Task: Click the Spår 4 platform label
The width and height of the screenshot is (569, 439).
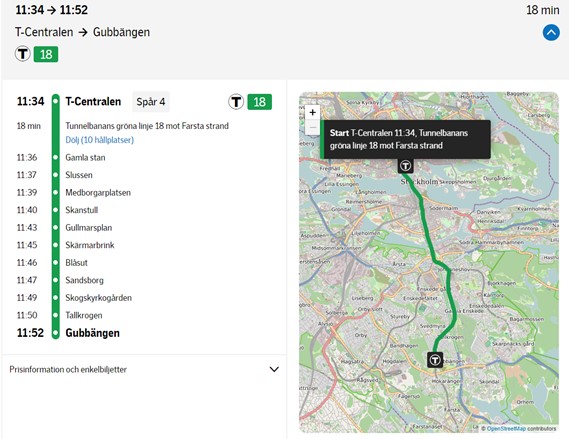Action: coord(151,102)
